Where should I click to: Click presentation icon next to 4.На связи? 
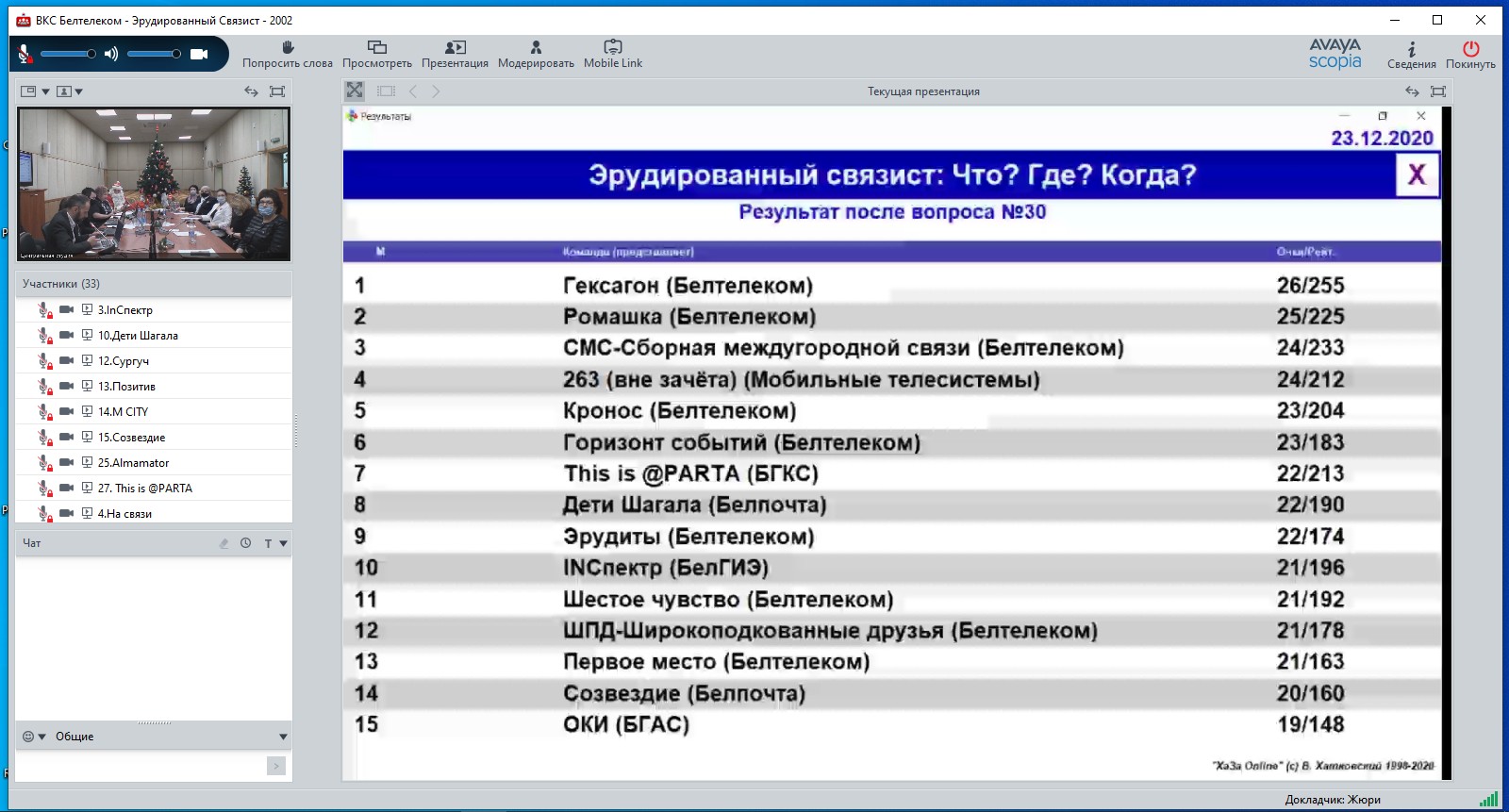[87, 513]
